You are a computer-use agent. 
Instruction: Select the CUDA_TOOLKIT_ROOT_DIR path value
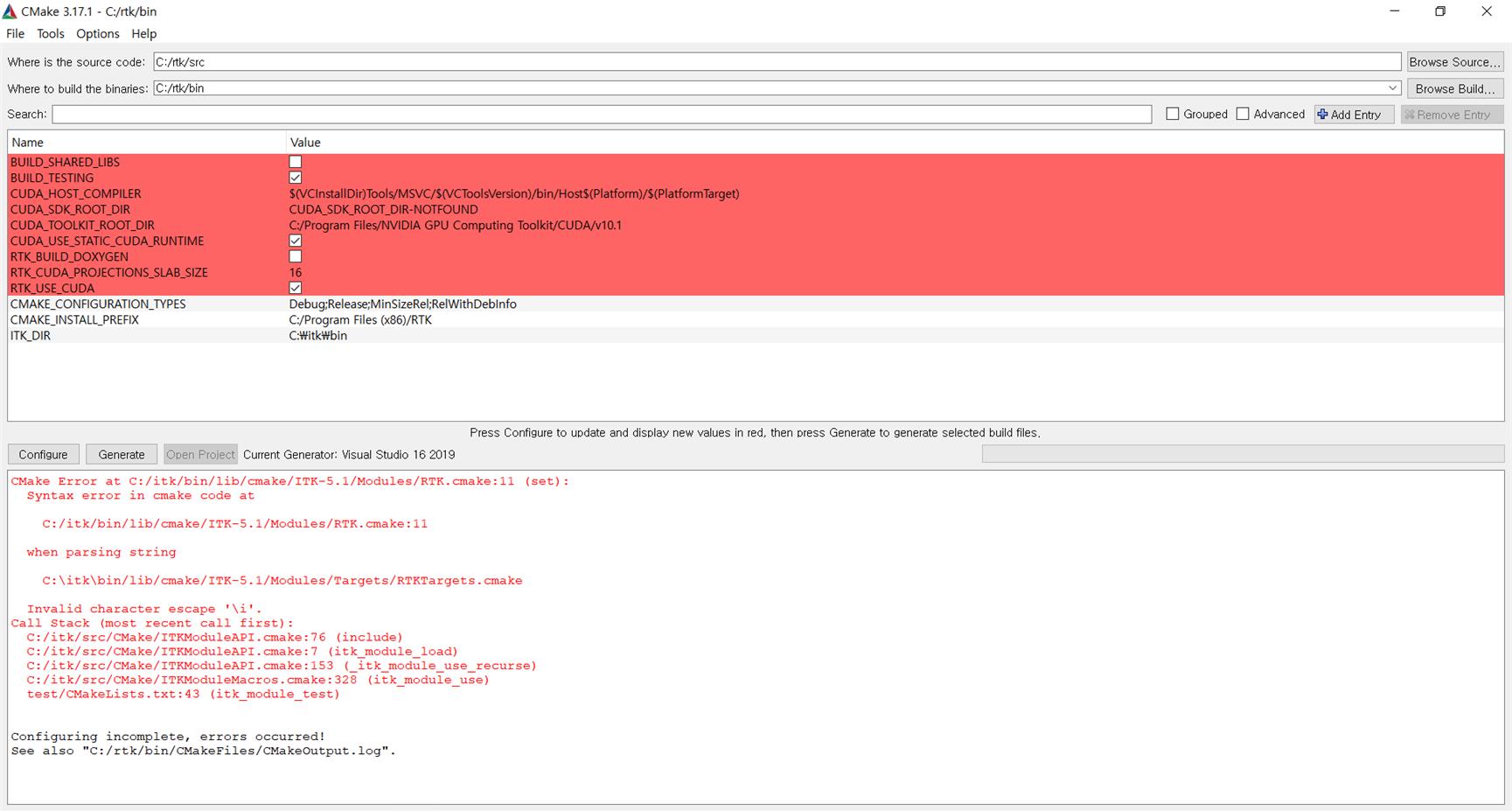(x=455, y=225)
